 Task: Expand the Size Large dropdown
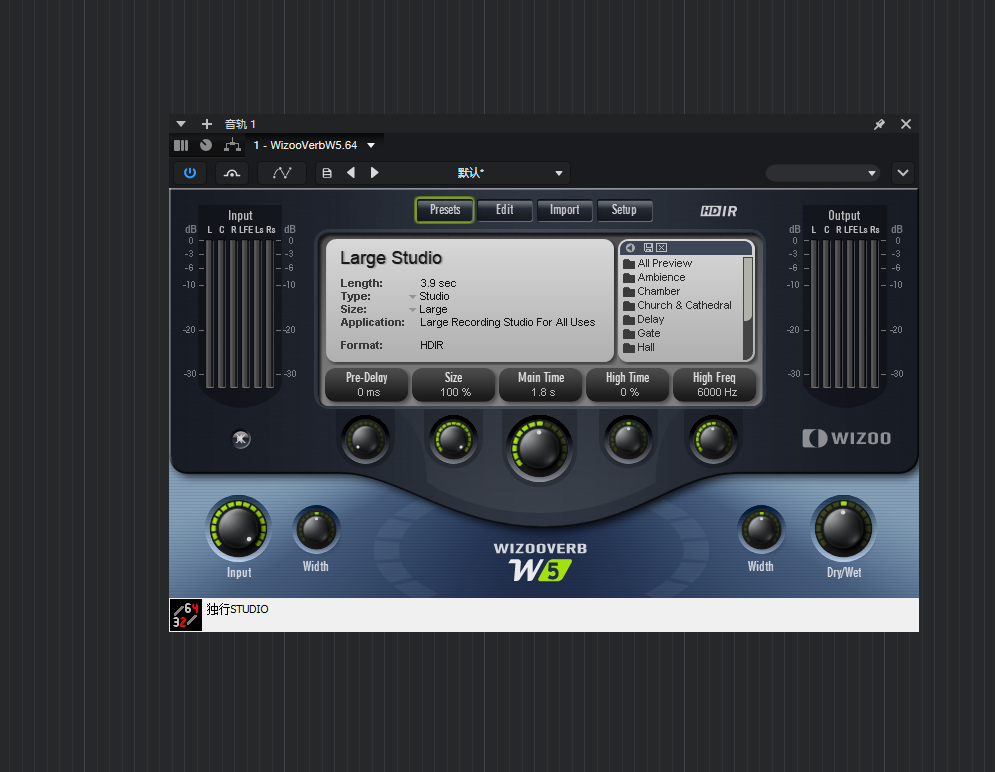tap(412, 310)
